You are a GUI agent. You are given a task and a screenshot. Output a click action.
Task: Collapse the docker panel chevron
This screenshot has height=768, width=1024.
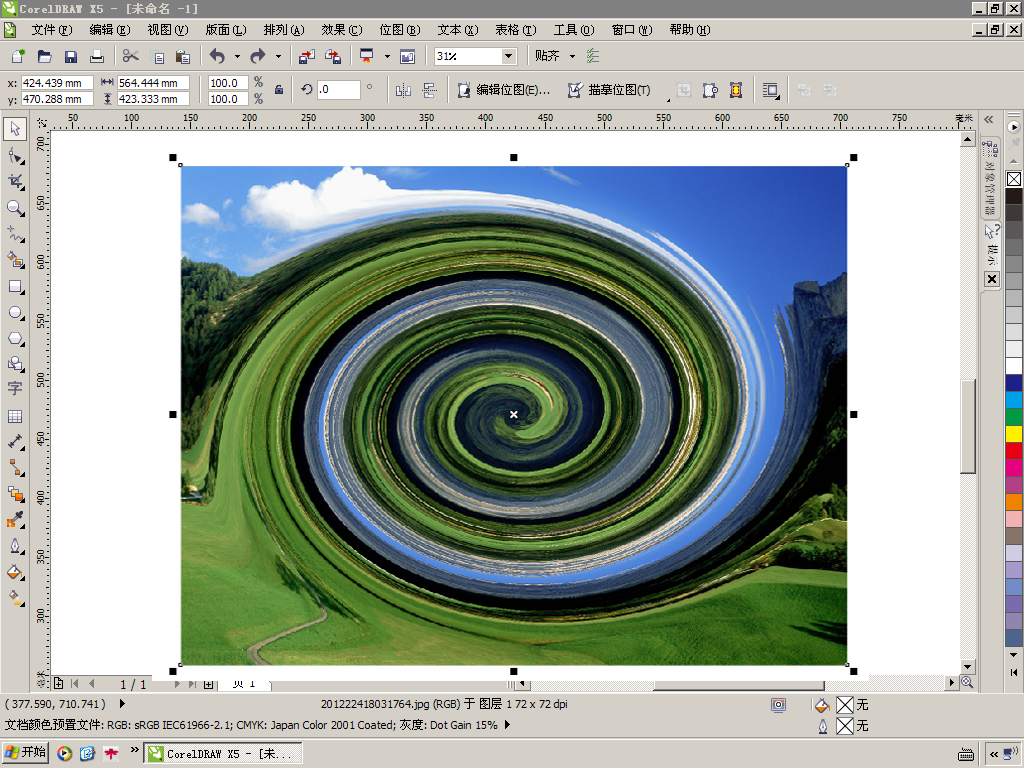click(x=989, y=120)
